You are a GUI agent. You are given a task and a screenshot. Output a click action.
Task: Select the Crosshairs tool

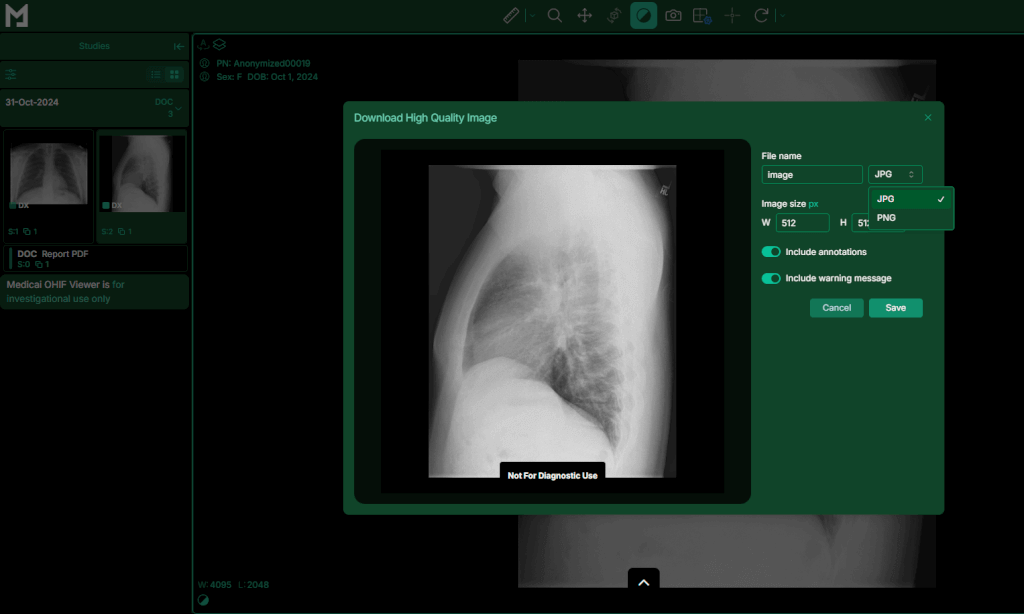pos(732,16)
